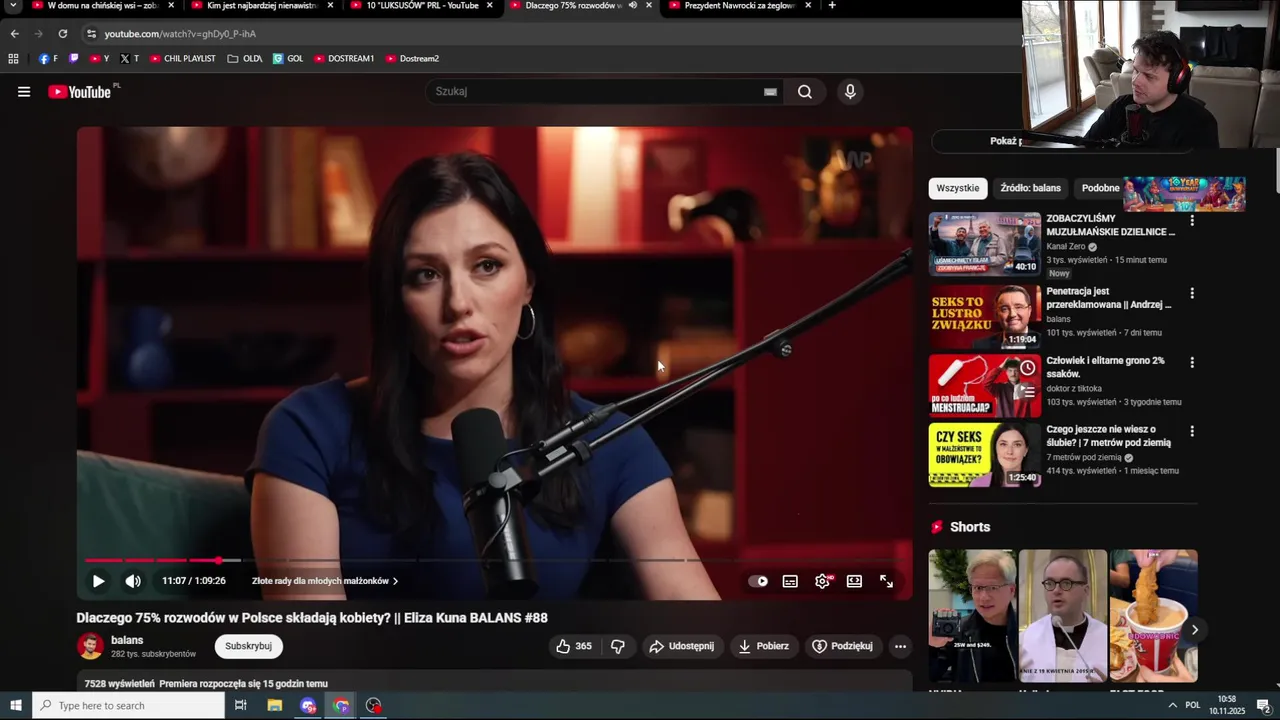Seek on the red video progress bar
This screenshot has height=720, width=1280.
pos(495,560)
